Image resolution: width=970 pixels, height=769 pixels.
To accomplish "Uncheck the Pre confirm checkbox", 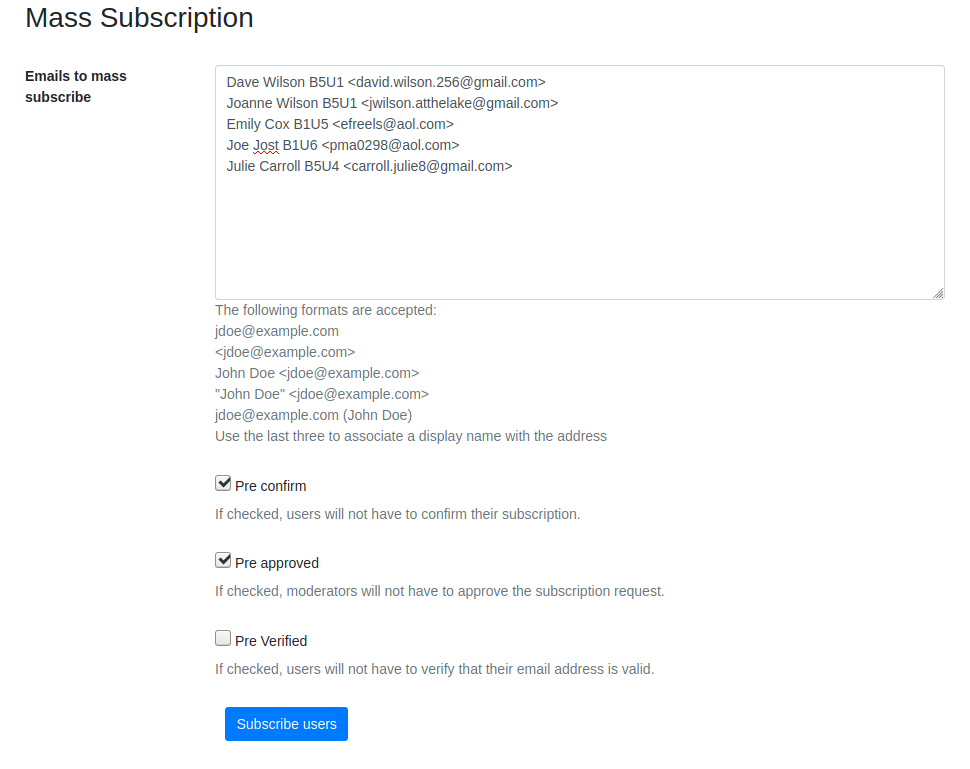I will (x=223, y=484).
